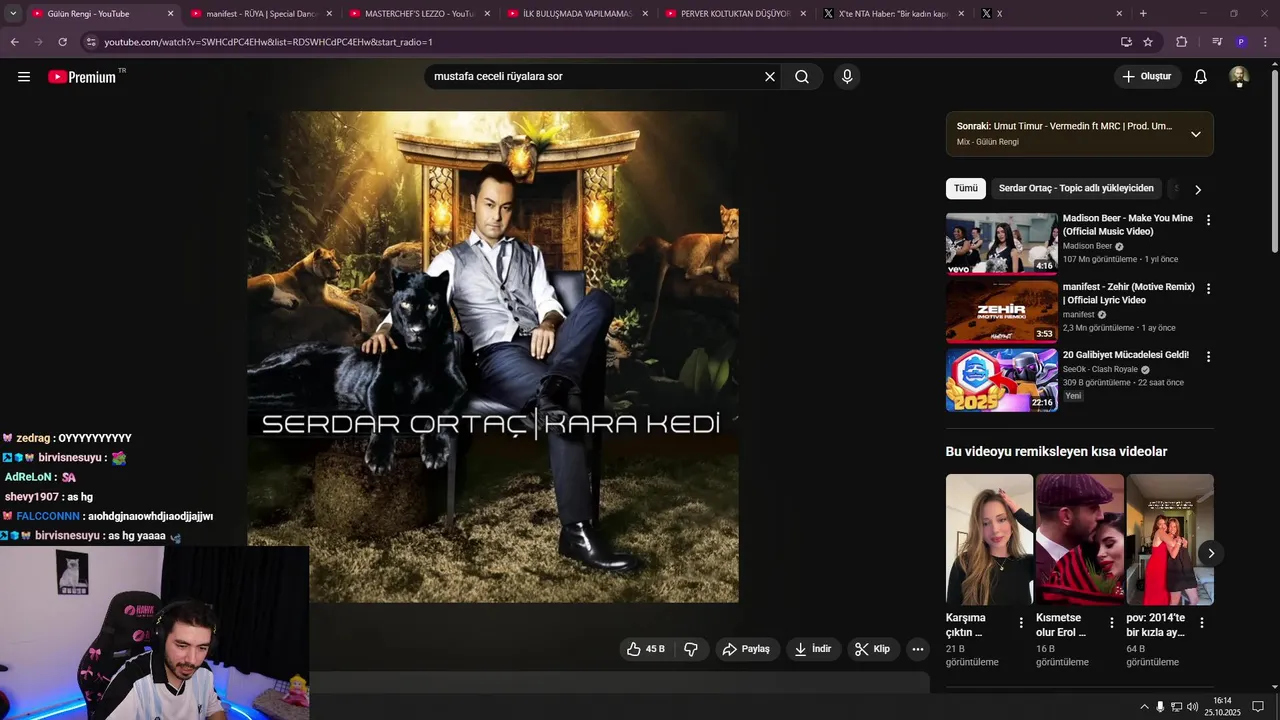Go to YouTube Premium home logo

point(82,77)
